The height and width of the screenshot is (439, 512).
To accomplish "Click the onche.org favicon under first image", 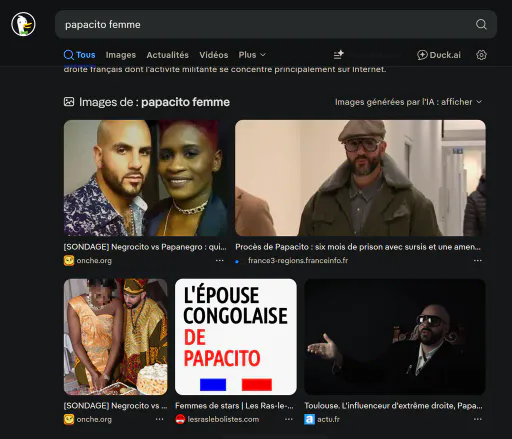I will [69, 260].
